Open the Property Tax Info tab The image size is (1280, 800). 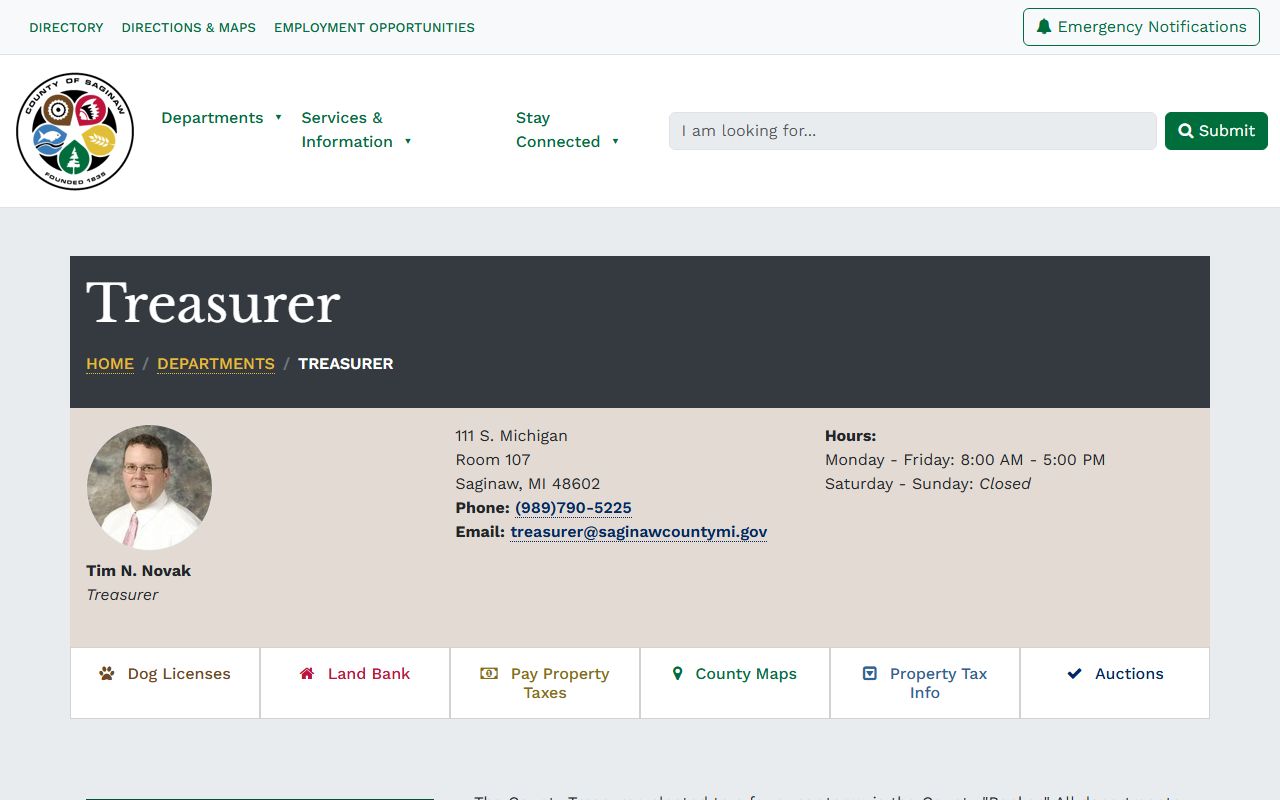click(925, 683)
